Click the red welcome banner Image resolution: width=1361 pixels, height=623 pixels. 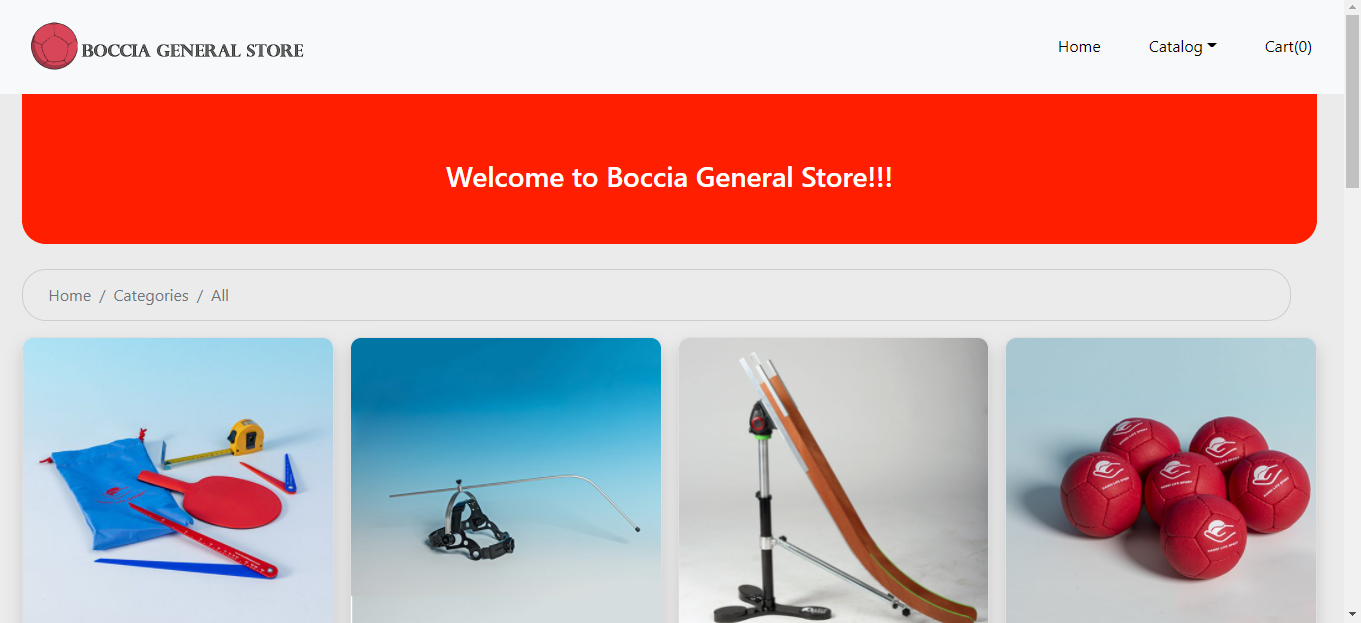click(x=669, y=169)
